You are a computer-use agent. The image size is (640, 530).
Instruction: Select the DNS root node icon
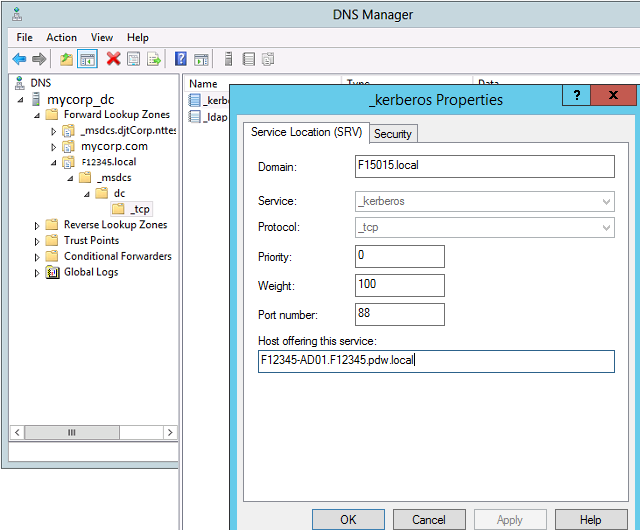19,83
